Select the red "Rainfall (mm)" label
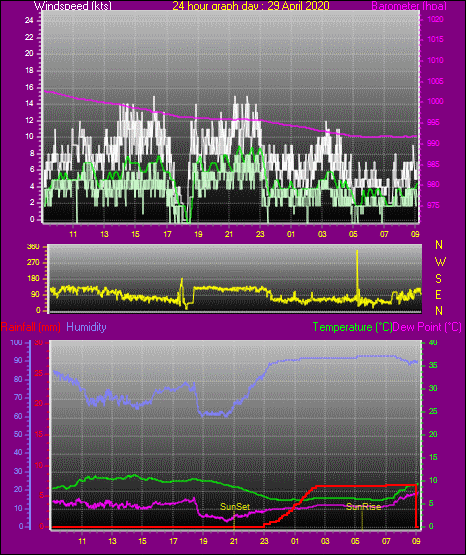The image size is (466, 555). click(30, 327)
